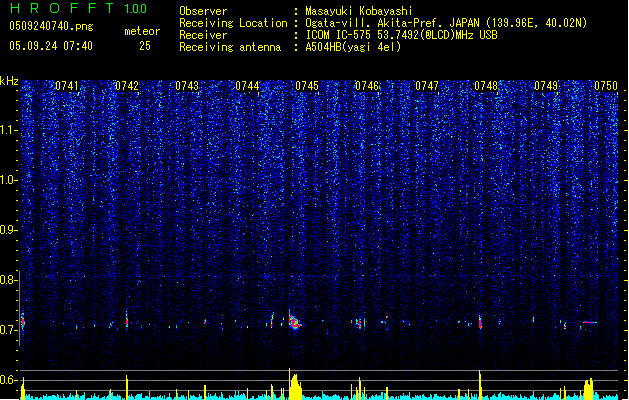
Task: Click the 0.7 kHz axis label
Action: pos(8,330)
